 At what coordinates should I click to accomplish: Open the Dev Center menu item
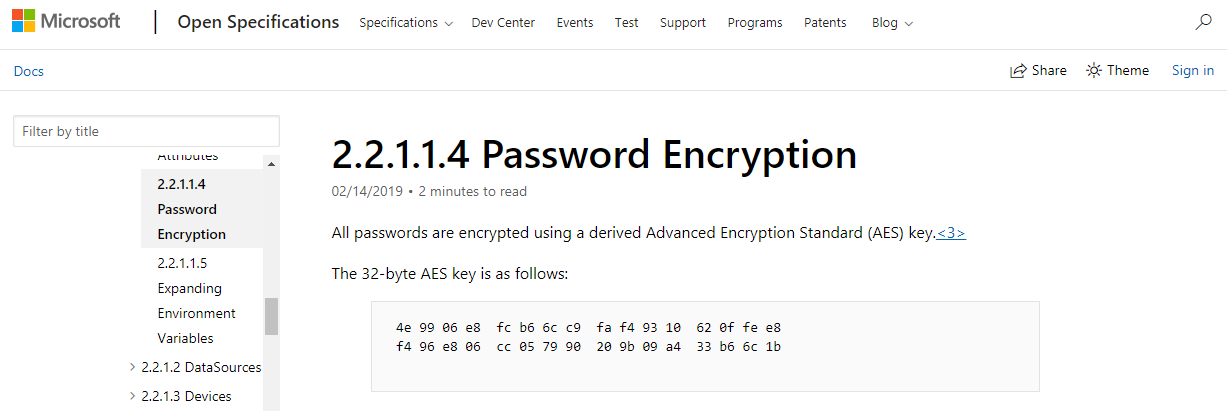tap(503, 23)
